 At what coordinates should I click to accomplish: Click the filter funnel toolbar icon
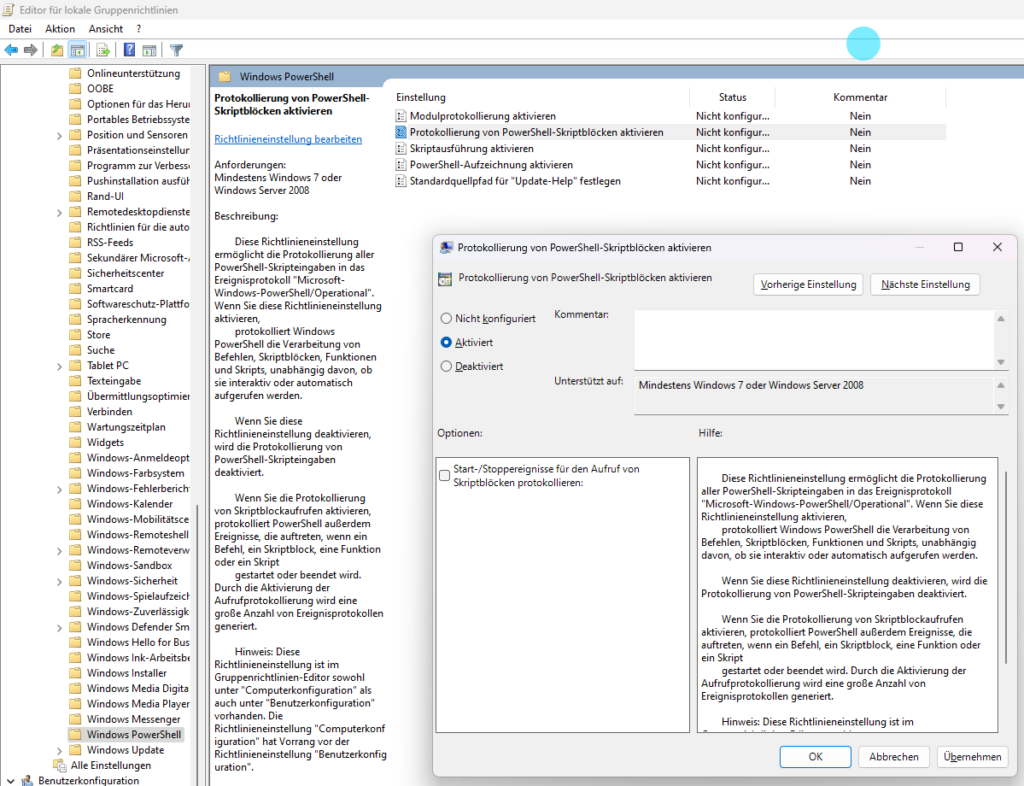click(177, 50)
